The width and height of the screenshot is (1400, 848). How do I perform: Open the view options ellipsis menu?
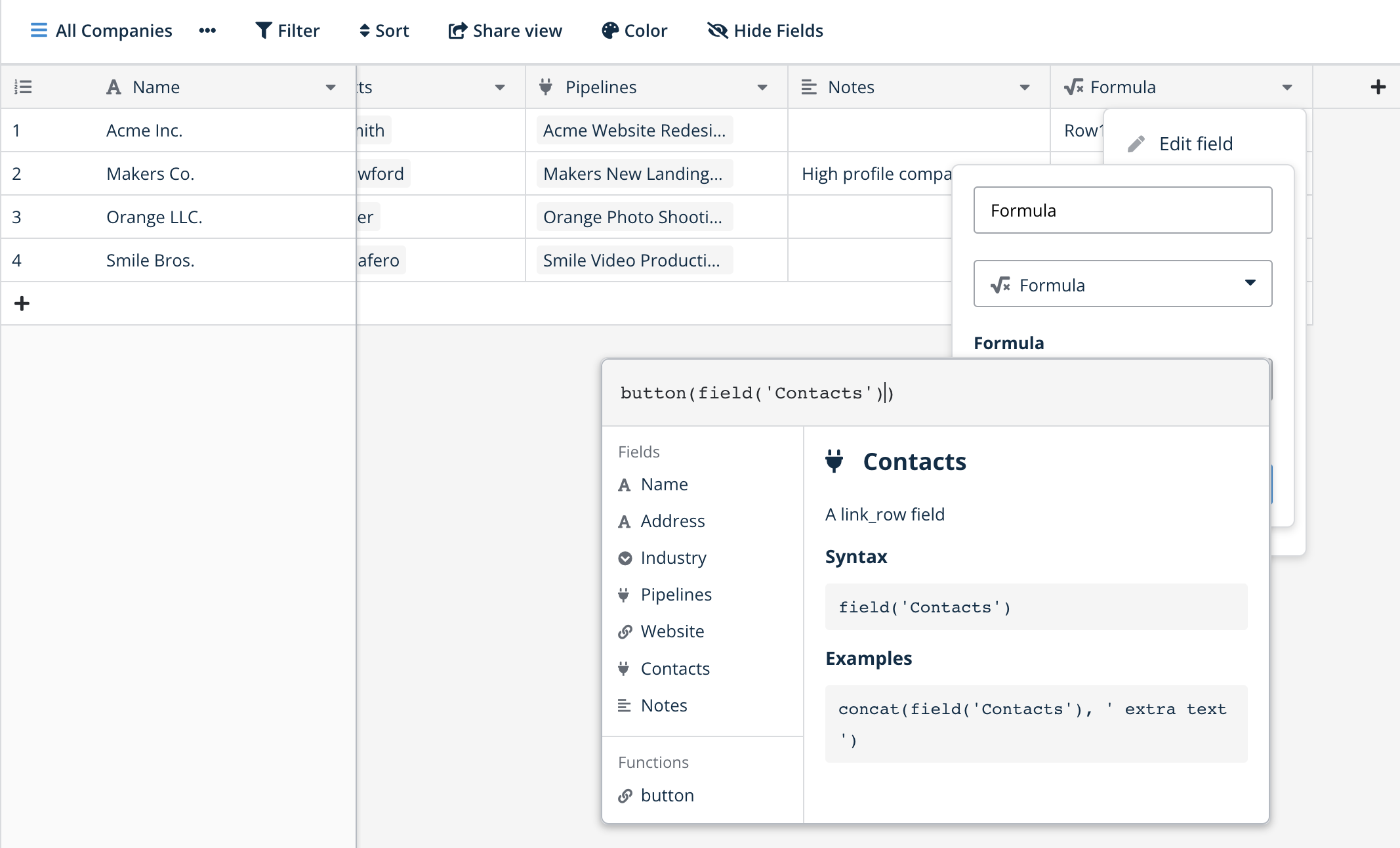tap(207, 30)
